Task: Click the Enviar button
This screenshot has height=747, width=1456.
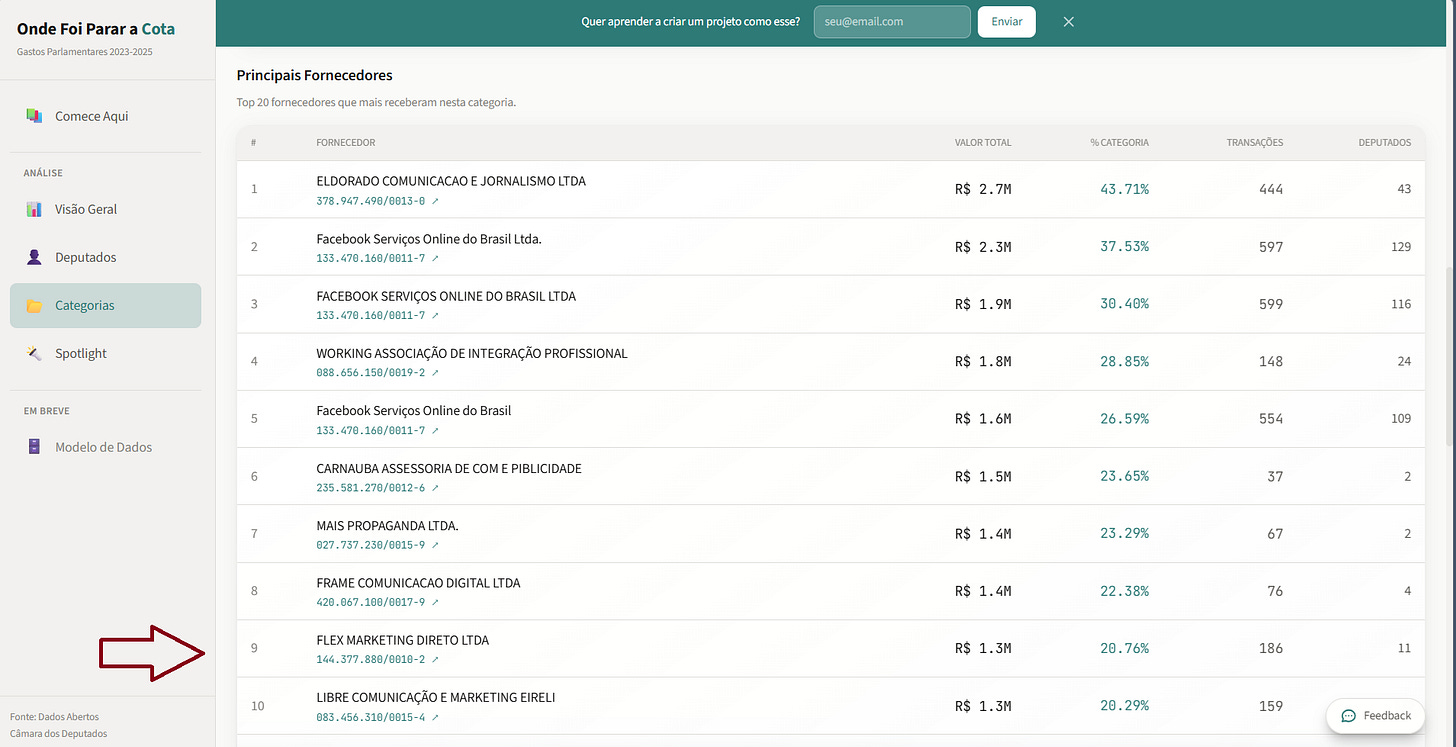Action: coord(1006,21)
